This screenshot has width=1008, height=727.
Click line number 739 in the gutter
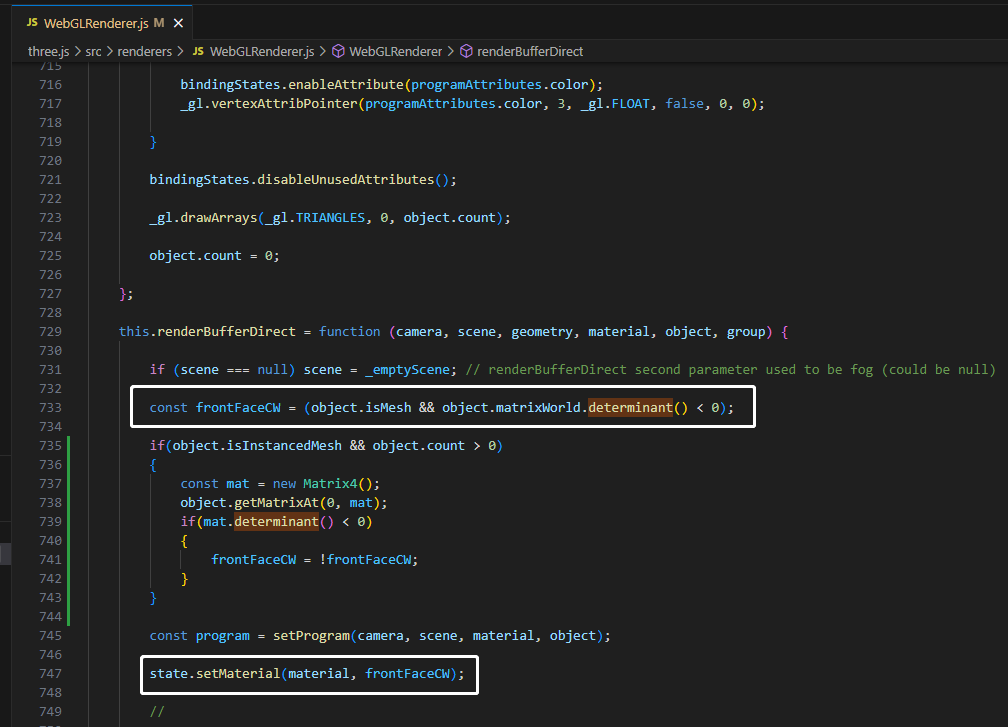tap(50, 521)
